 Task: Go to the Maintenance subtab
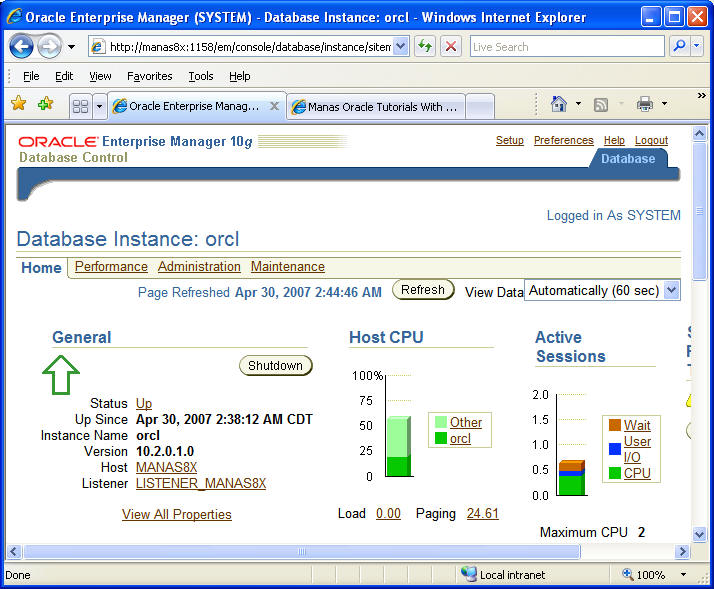click(288, 266)
